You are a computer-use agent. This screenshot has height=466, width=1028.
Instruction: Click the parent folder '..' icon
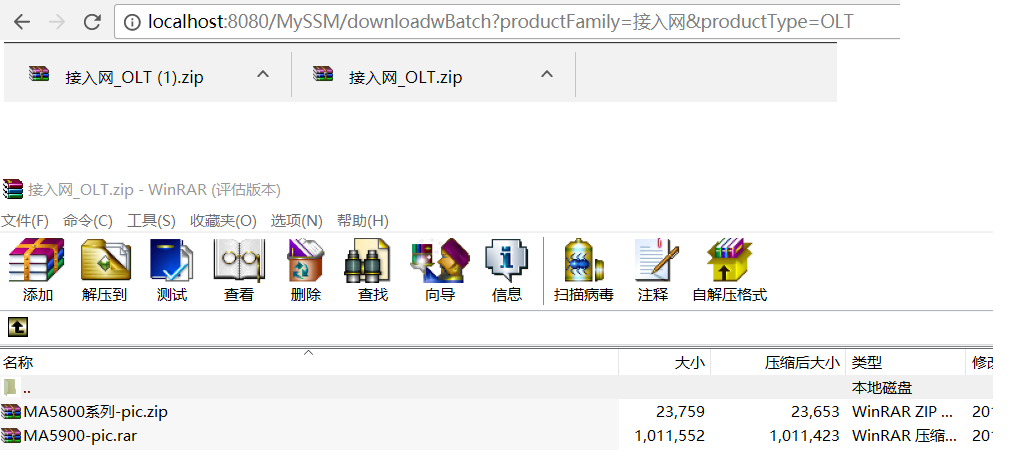(9, 387)
